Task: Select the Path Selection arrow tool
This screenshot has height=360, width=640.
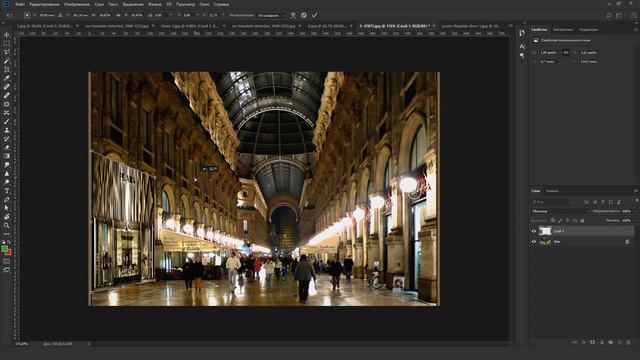Action: (7, 208)
